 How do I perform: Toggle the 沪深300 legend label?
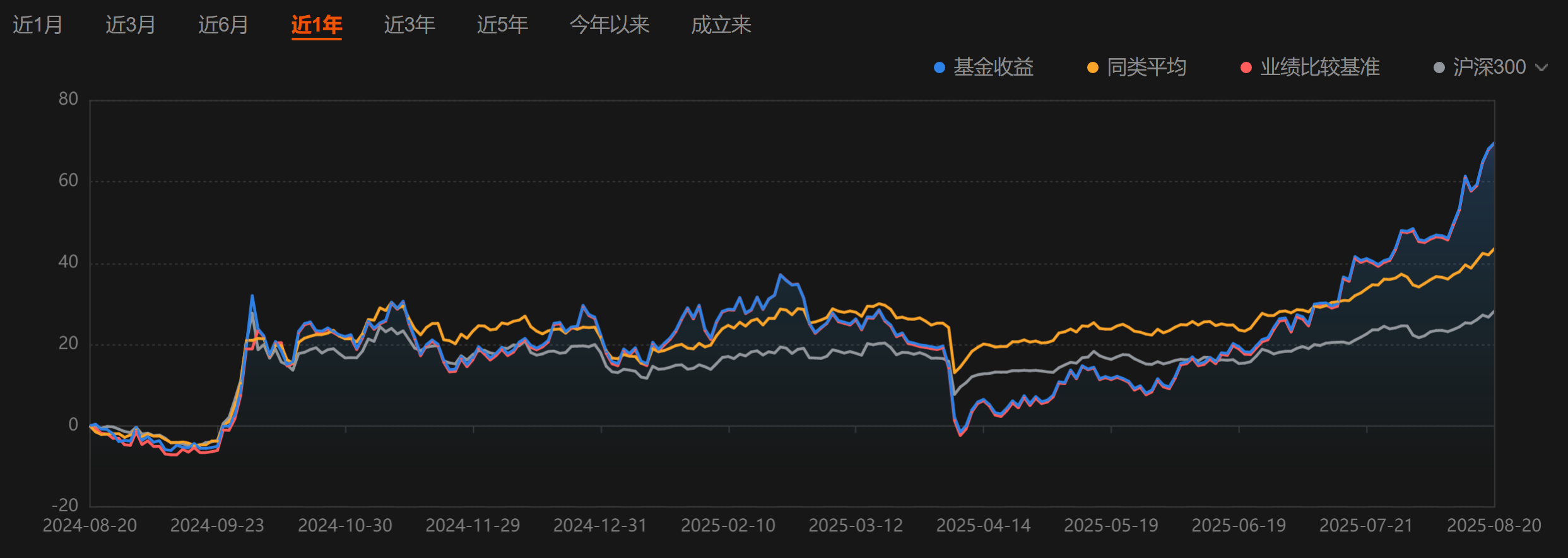(1489, 67)
